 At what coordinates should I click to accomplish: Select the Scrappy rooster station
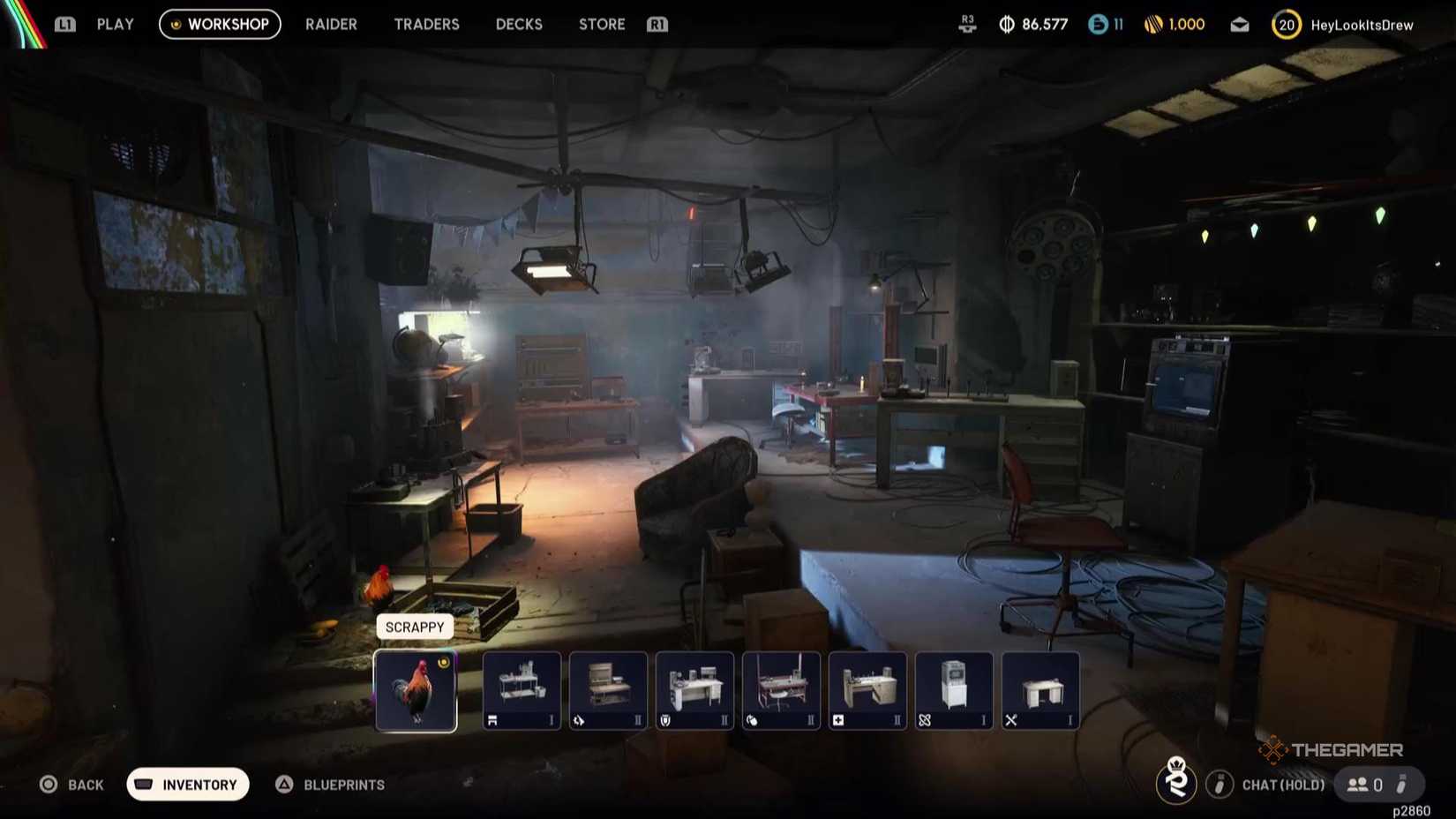pos(416,691)
